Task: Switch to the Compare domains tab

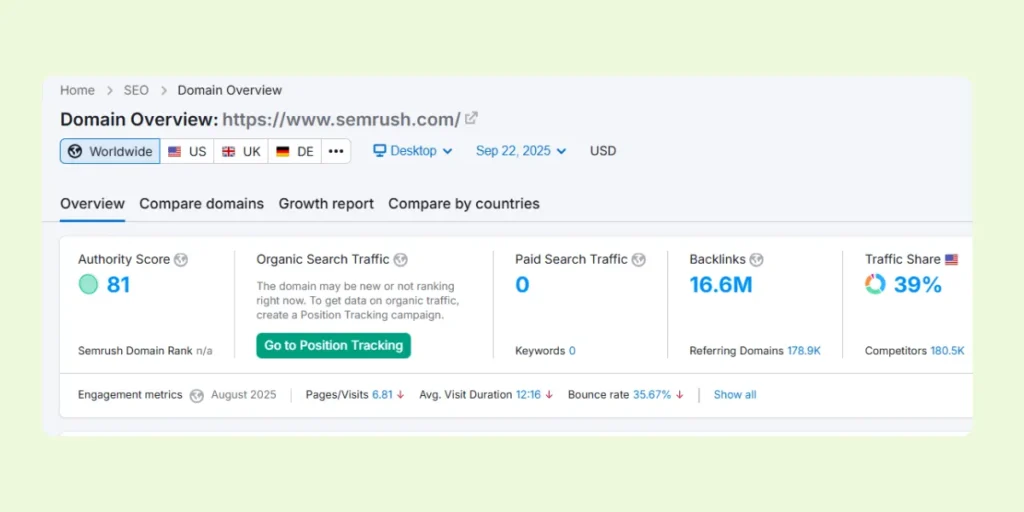Action: (202, 204)
